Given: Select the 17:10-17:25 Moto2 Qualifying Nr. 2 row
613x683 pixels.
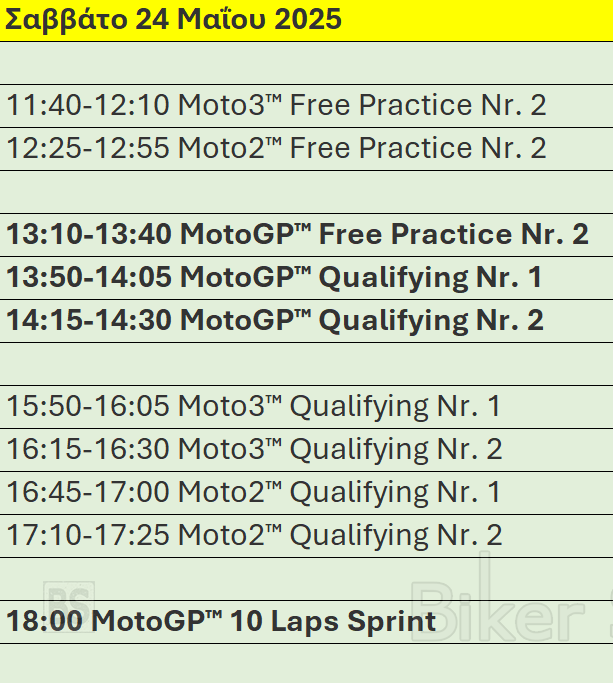Looking at the screenshot, I should [x=306, y=536].
